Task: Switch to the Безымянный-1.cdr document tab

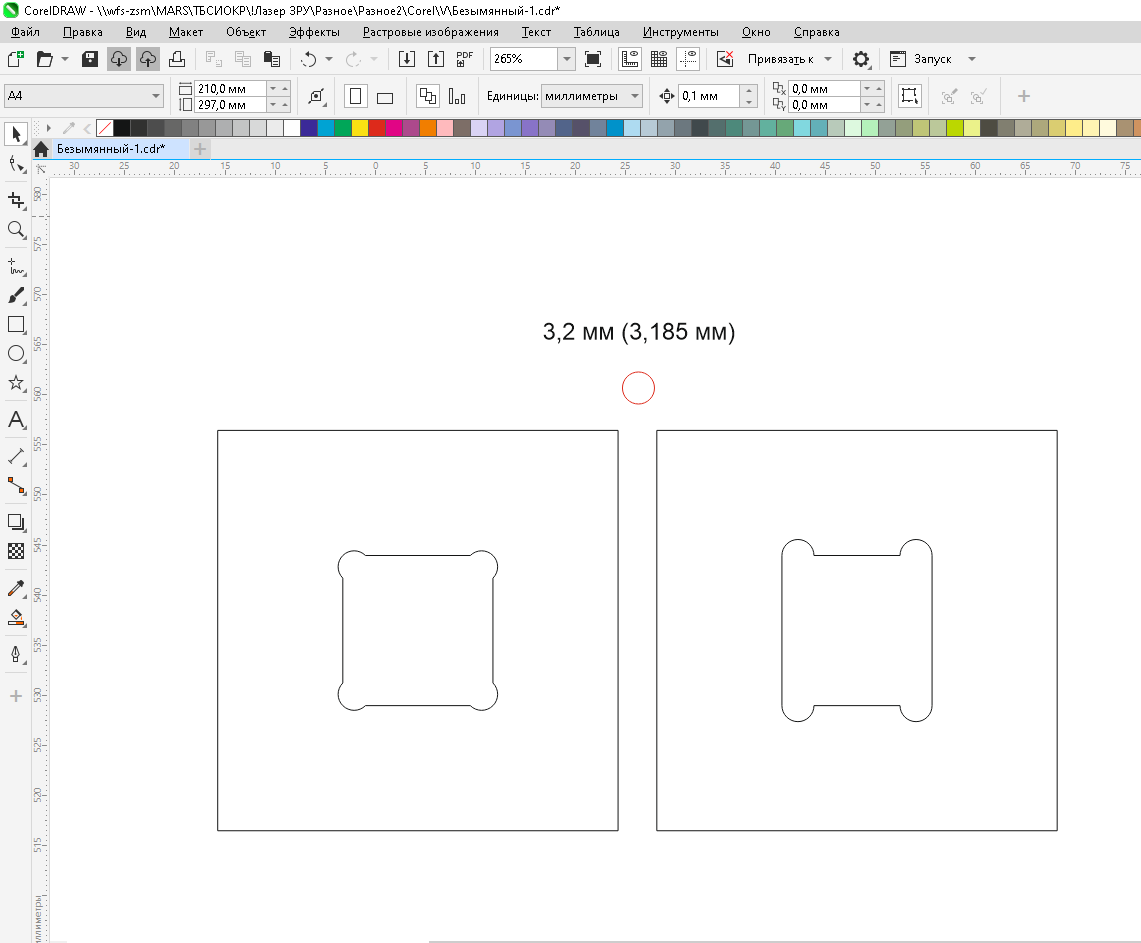Action: 111,149
